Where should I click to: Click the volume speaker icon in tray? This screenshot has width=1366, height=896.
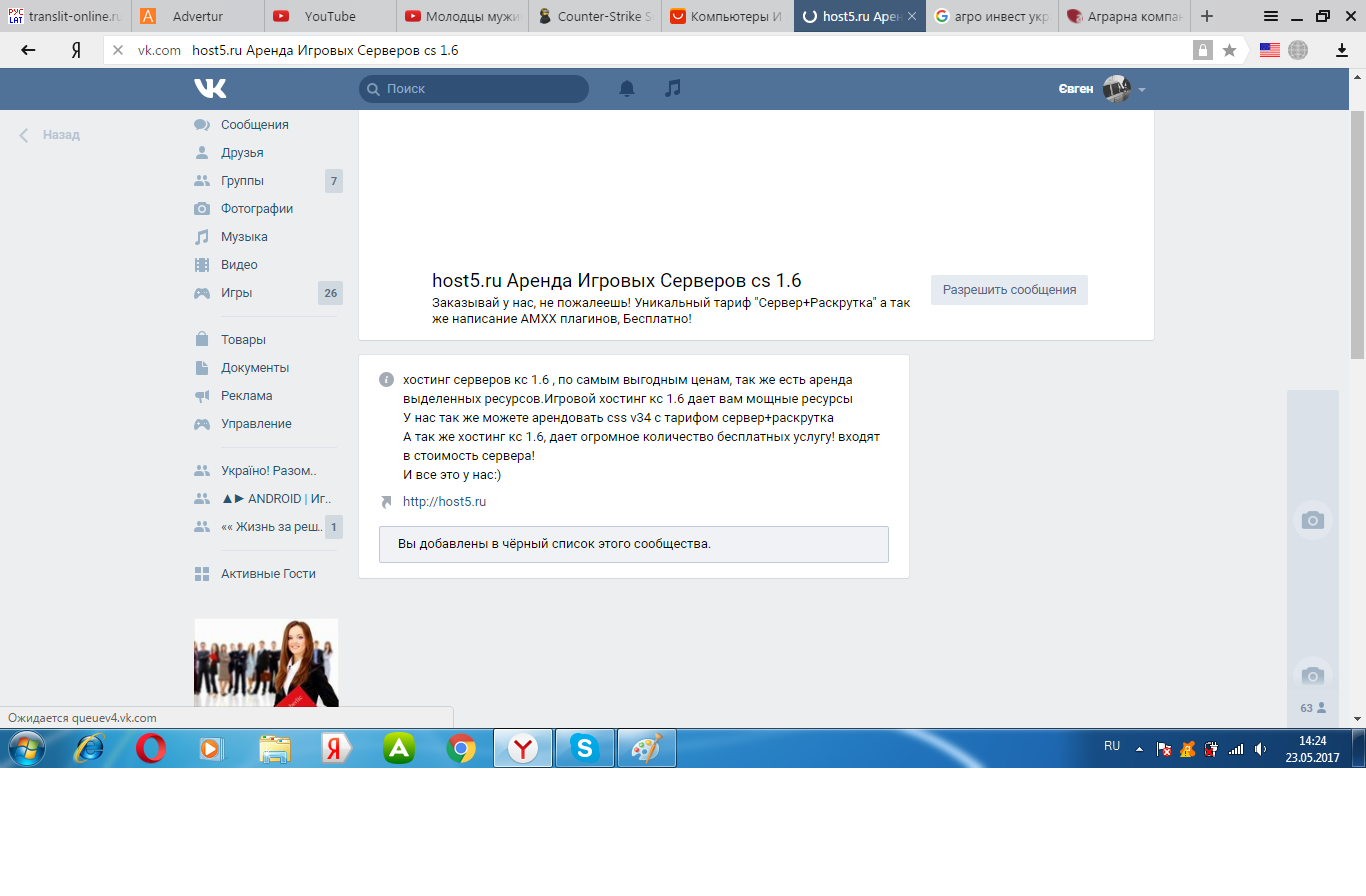click(1261, 749)
